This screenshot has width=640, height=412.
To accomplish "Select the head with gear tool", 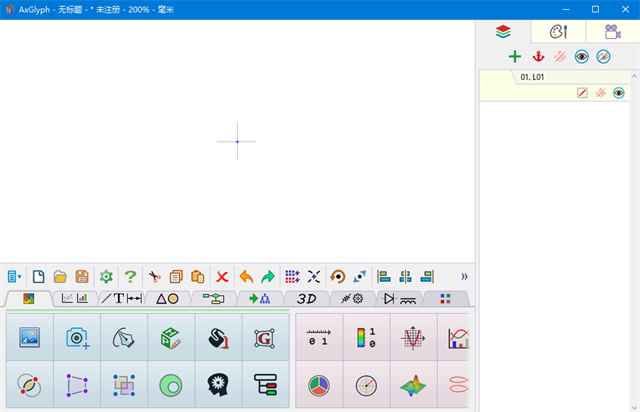I will pyautogui.click(x=218, y=385).
